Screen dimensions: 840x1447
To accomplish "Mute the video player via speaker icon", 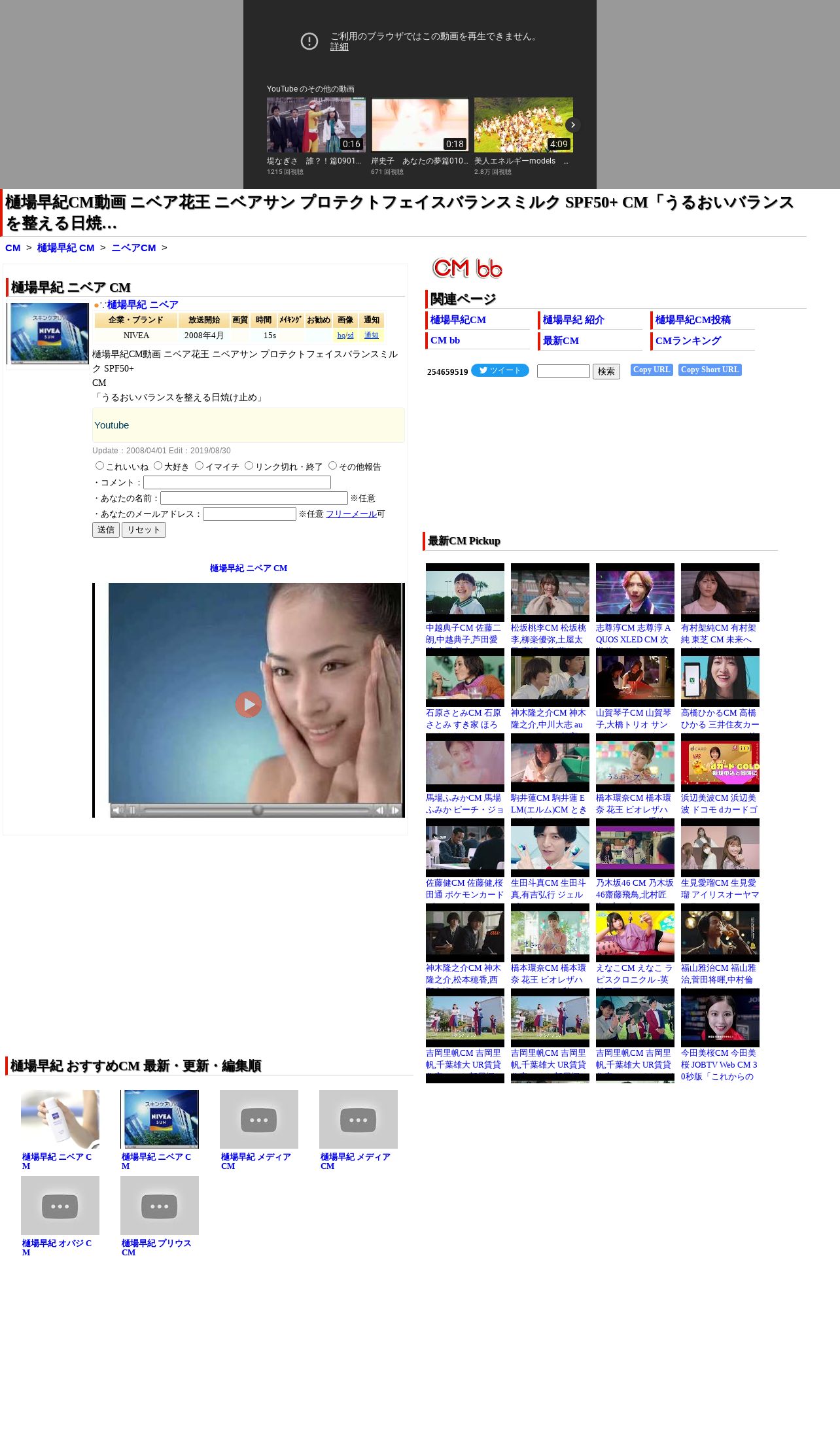I will [117, 810].
